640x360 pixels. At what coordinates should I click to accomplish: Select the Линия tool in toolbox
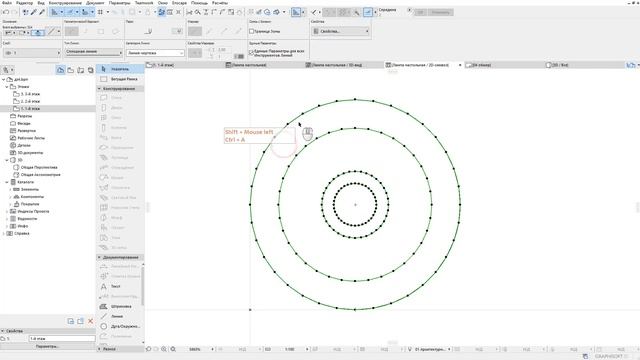click(x=120, y=316)
